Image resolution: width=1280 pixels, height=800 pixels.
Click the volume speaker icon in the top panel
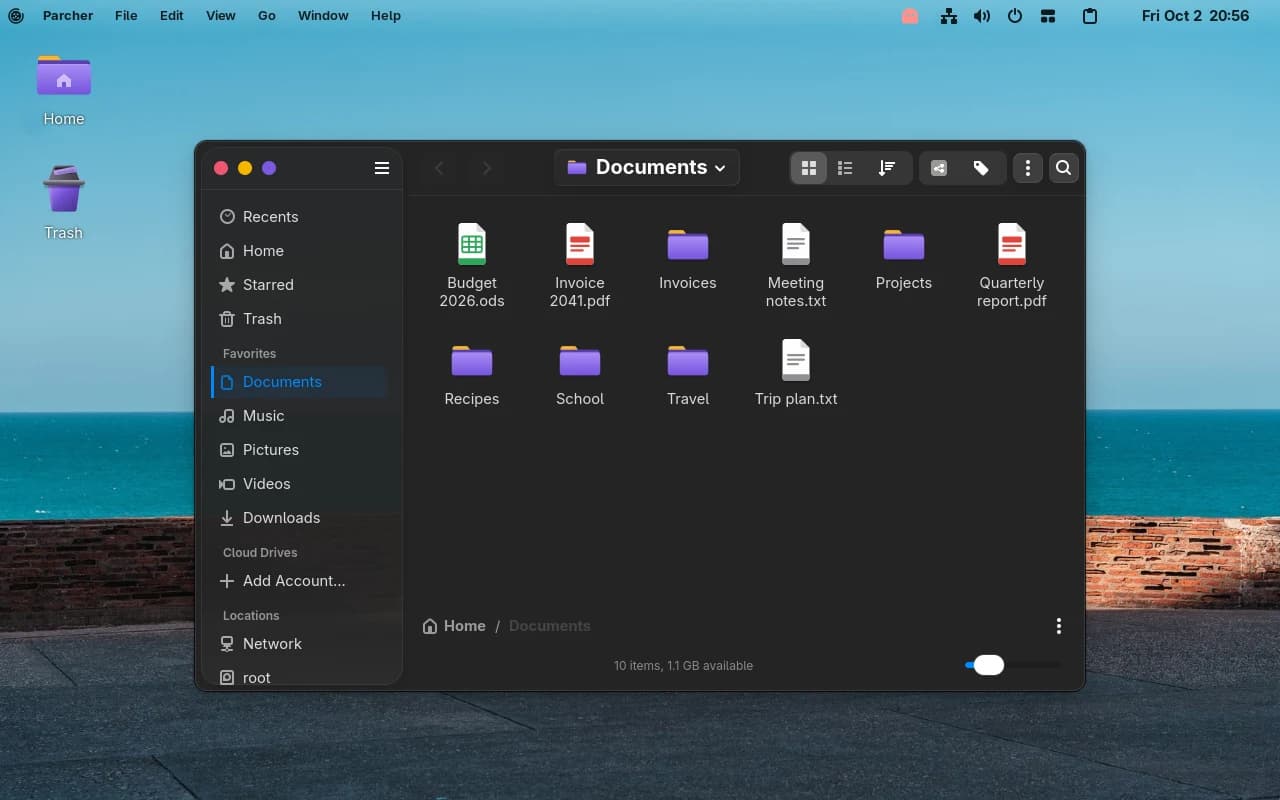coord(982,16)
